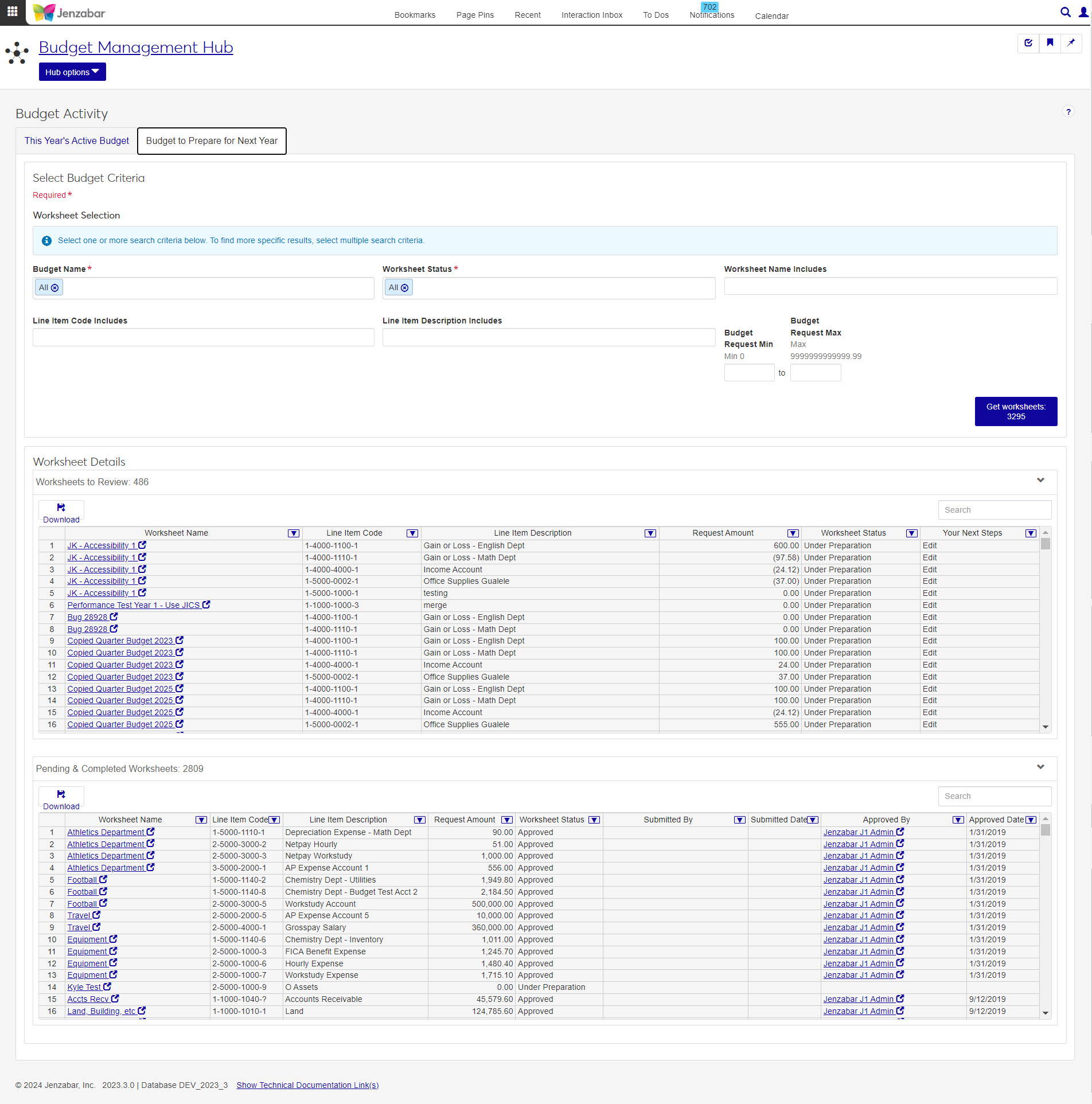Click the Get worksheets button

click(1015, 412)
